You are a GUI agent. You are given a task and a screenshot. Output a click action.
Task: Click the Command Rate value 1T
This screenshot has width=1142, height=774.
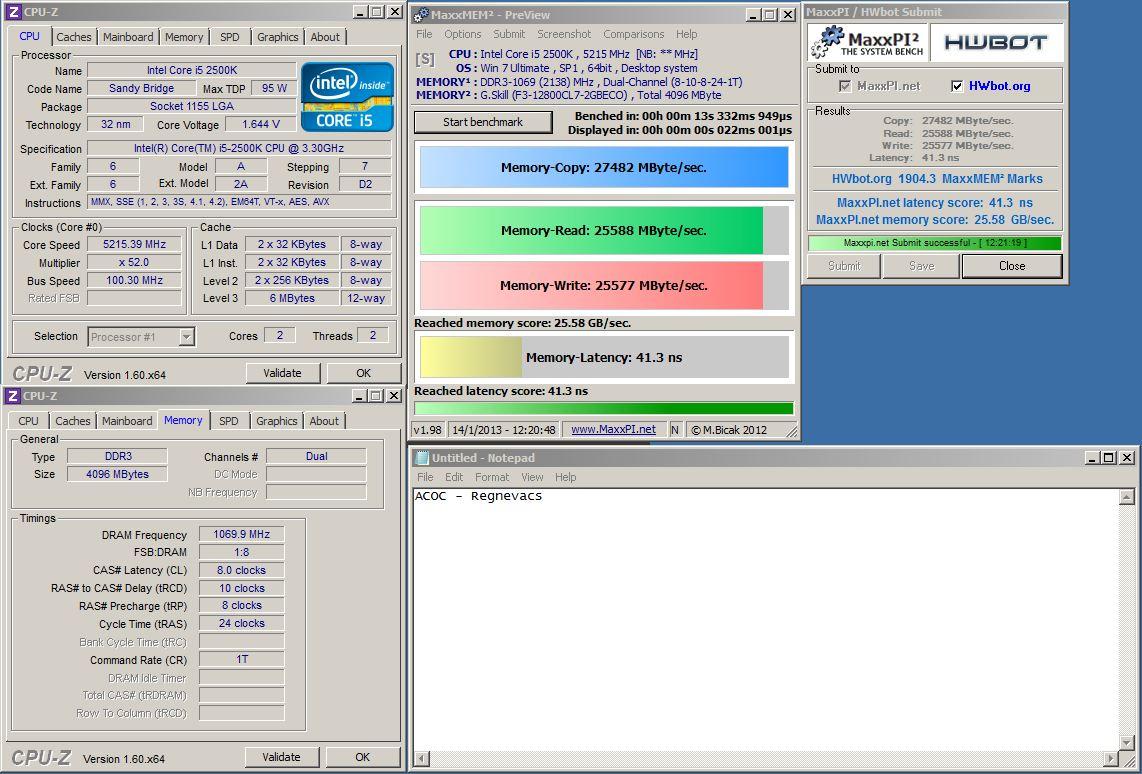[241, 659]
